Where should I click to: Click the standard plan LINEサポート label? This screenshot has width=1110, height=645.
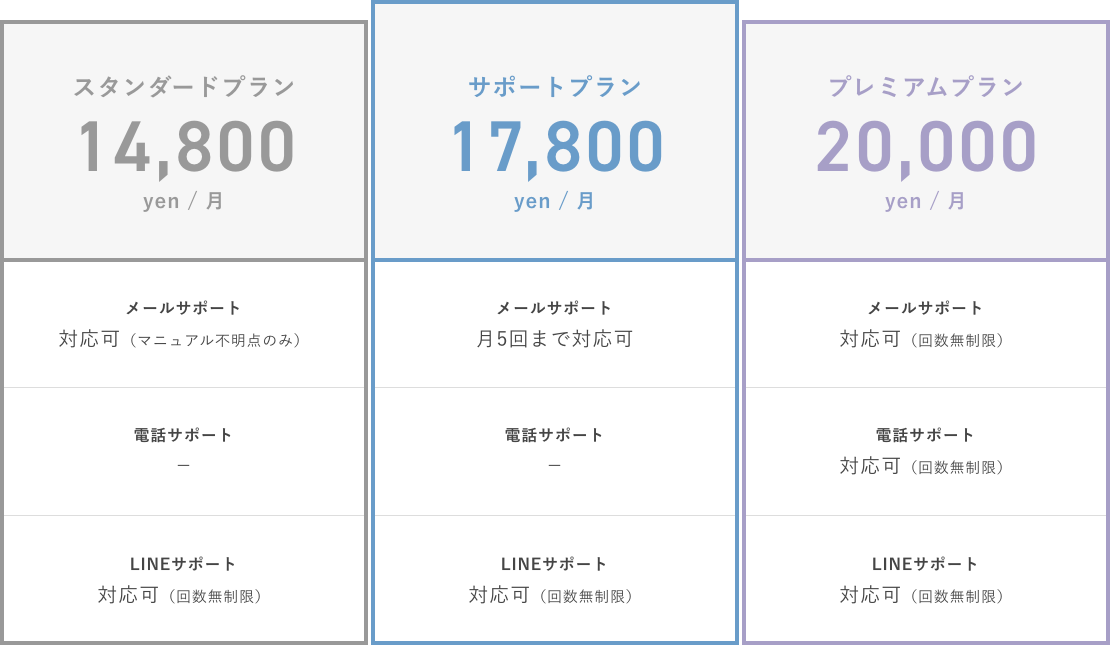183,564
